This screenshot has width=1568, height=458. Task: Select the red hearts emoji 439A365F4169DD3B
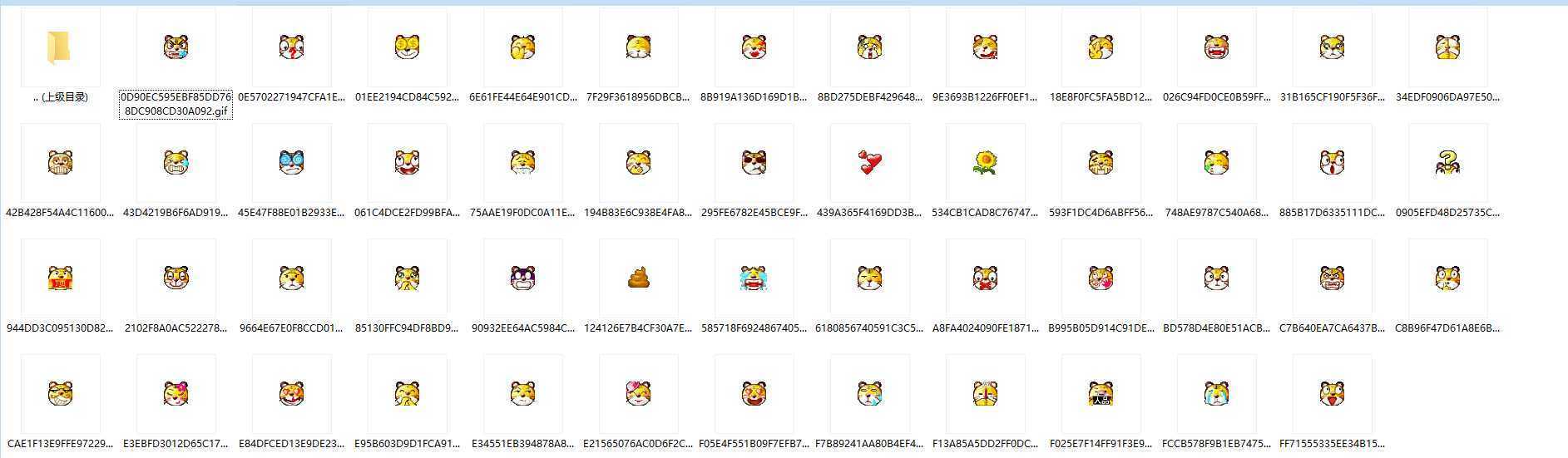pyautogui.click(x=869, y=163)
